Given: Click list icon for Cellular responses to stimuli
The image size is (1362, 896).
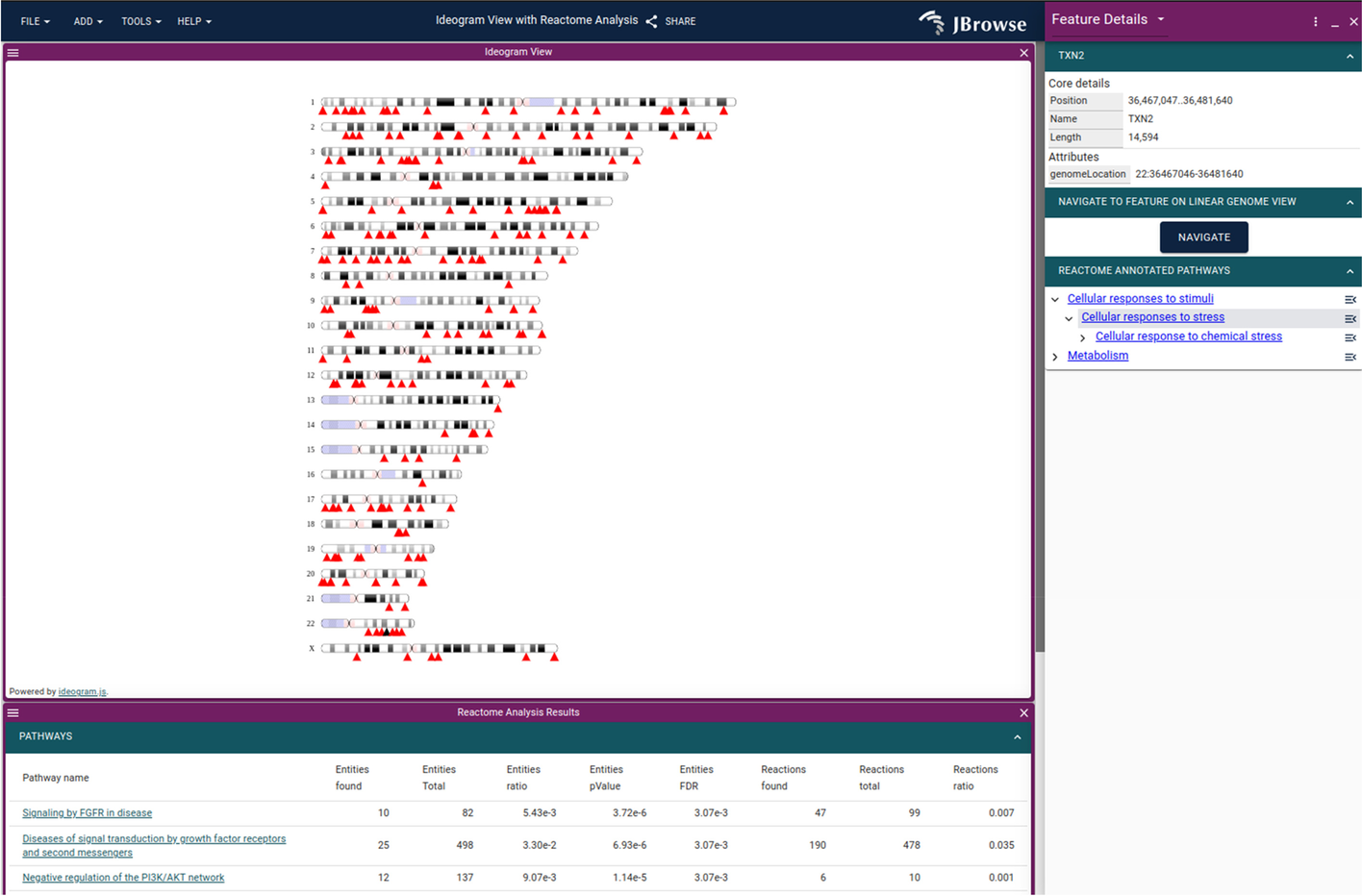Looking at the screenshot, I should point(1350,300).
